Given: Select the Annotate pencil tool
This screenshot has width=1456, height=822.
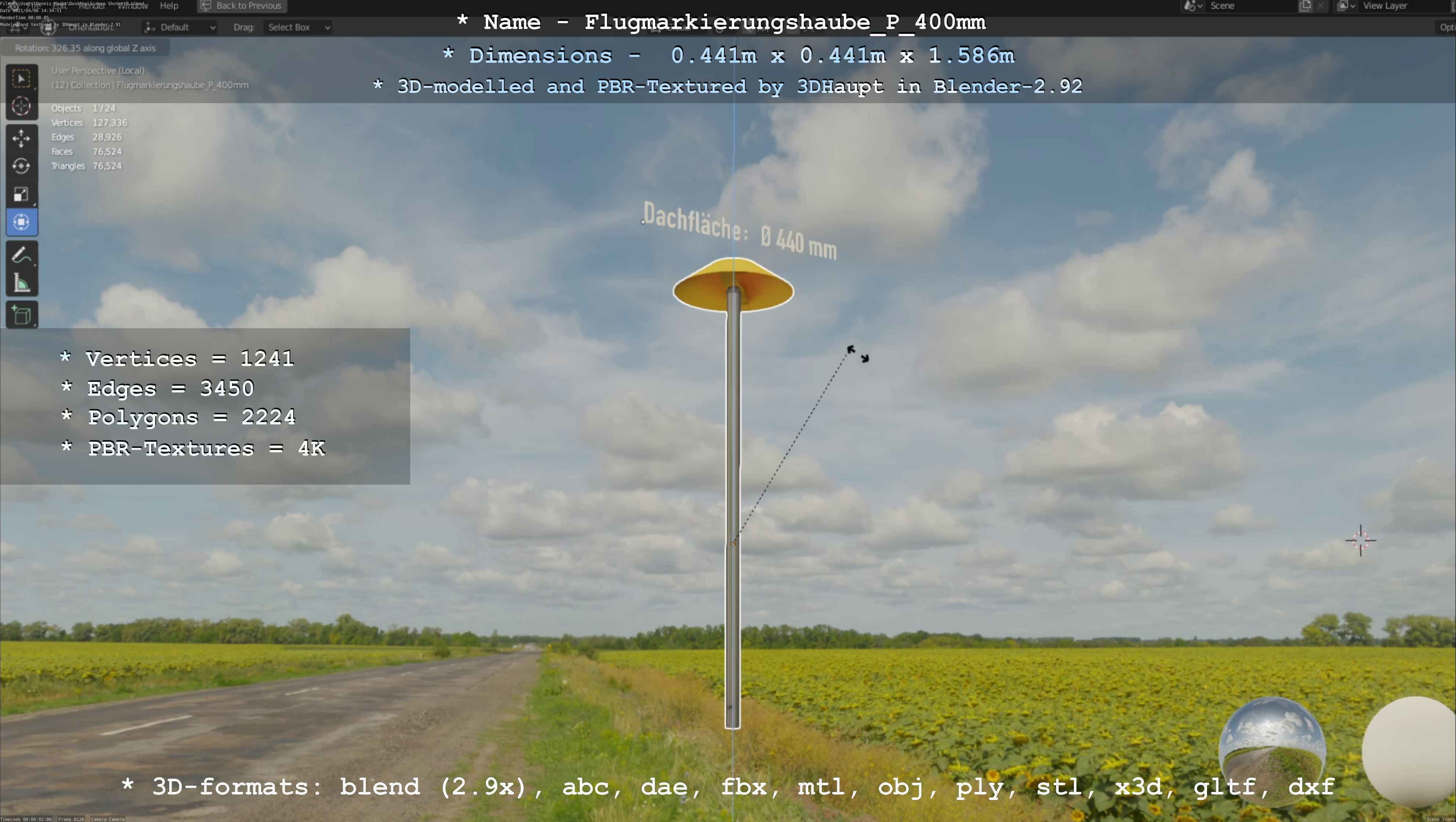Looking at the screenshot, I should pyautogui.click(x=21, y=256).
